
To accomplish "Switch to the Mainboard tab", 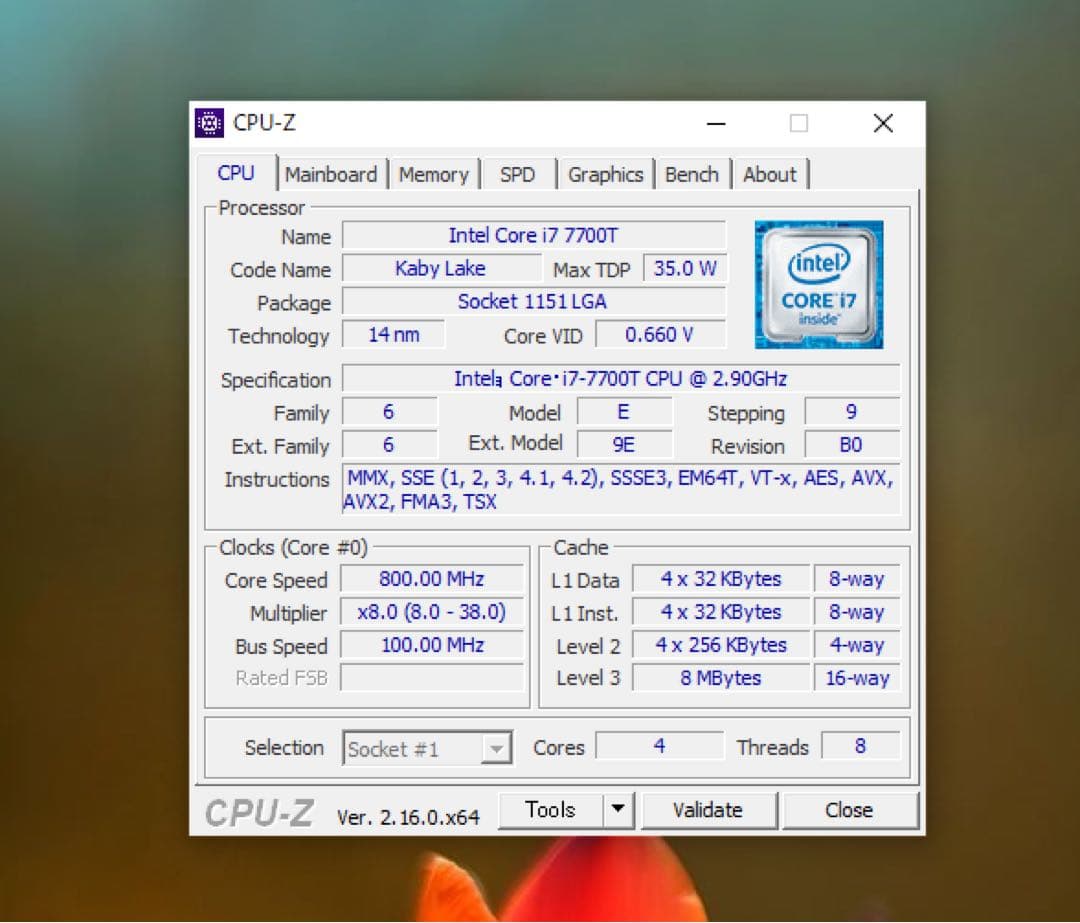I will [x=331, y=175].
